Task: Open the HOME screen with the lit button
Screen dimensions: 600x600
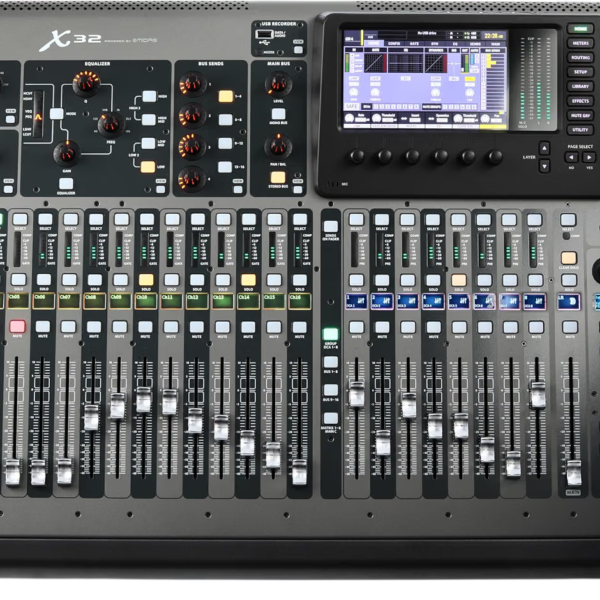Action: click(580, 29)
